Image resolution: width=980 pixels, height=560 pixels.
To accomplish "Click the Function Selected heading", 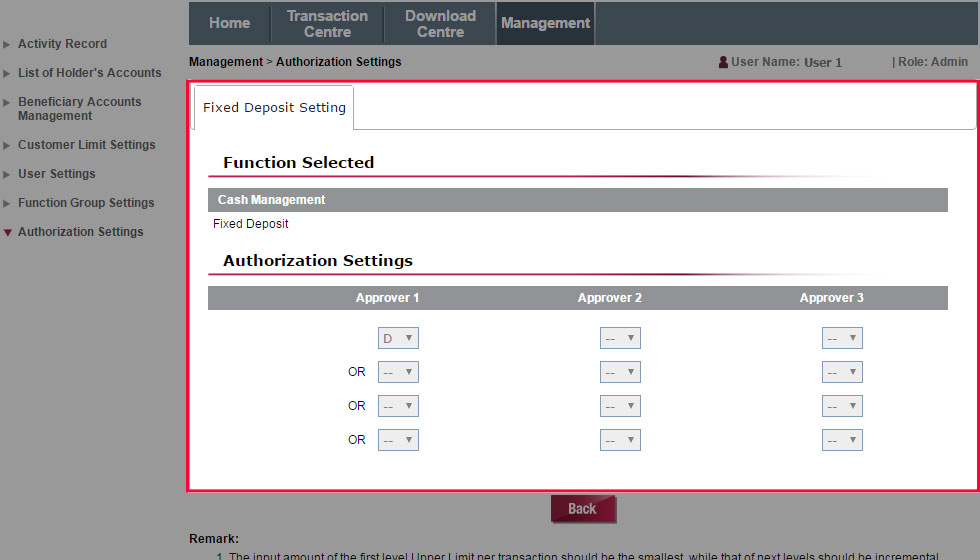I will tap(299, 162).
